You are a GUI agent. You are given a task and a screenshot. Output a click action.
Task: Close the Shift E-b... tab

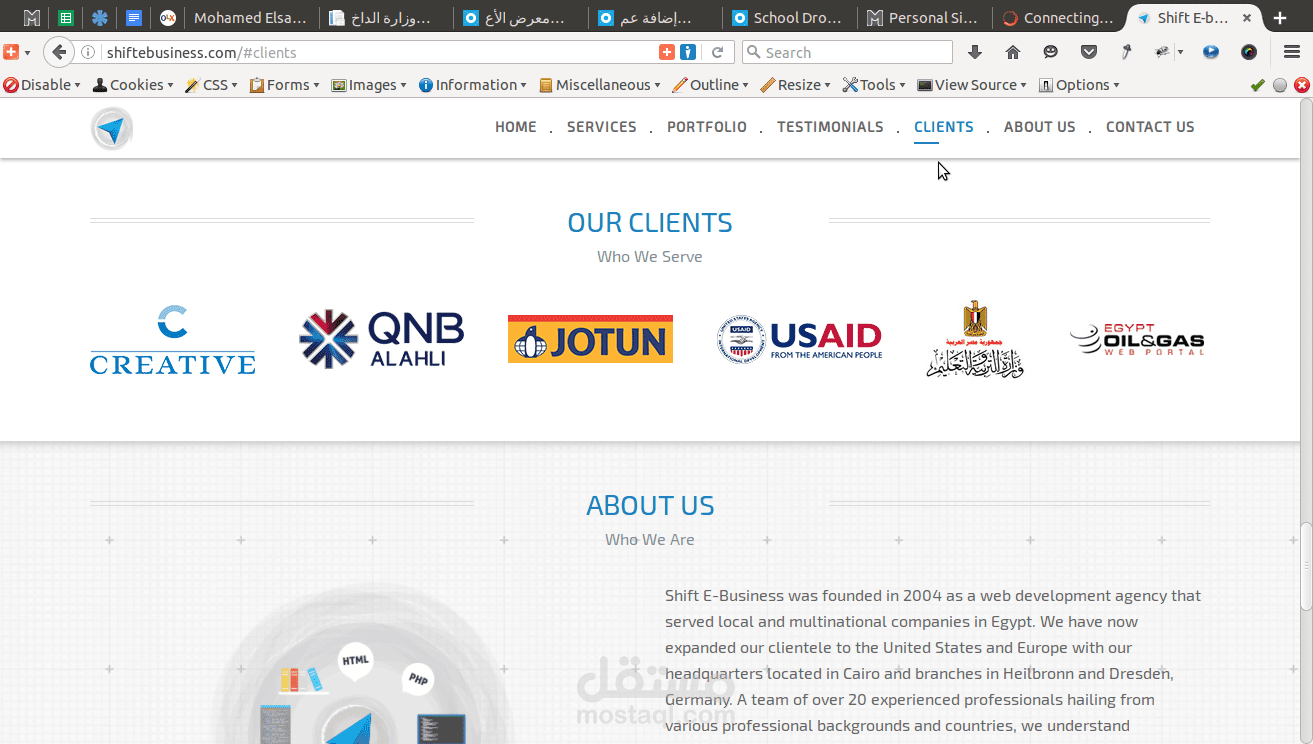pyautogui.click(x=1247, y=18)
